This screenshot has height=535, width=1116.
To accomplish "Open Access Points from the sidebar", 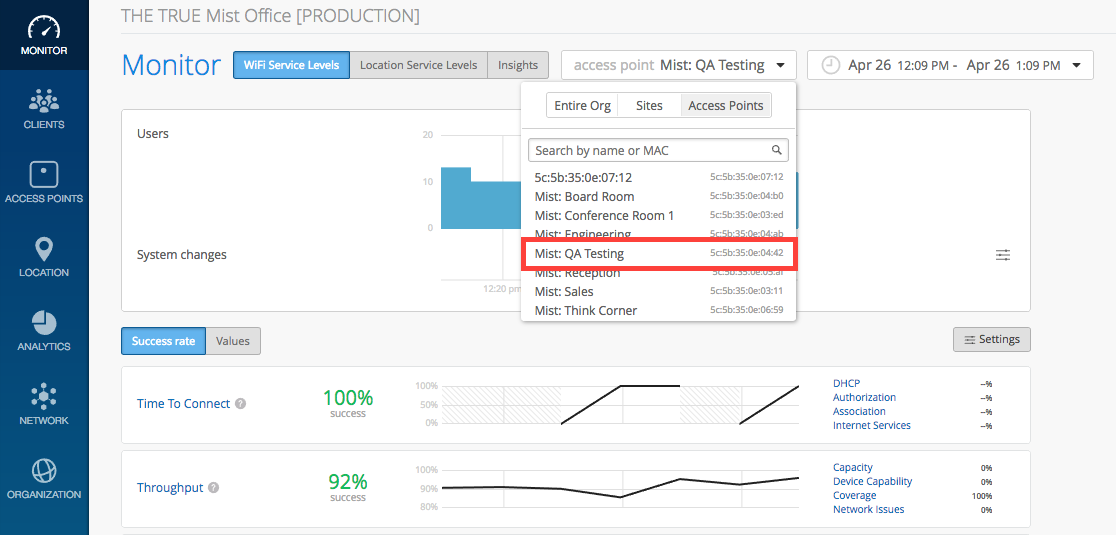I will [44, 183].
